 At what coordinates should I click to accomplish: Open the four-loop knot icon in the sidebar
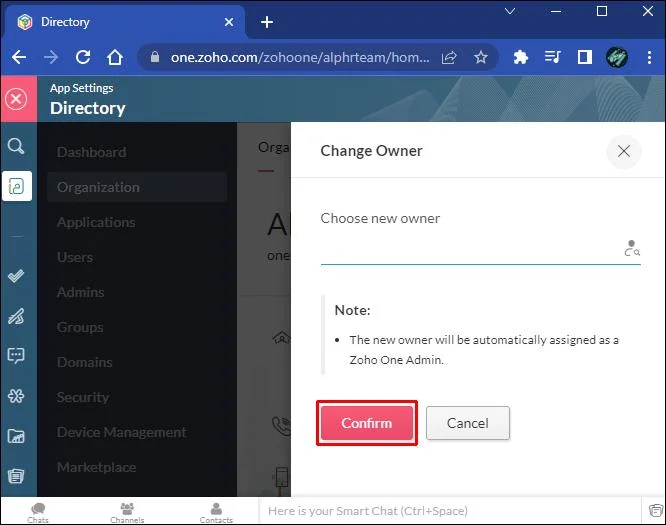(16, 396)
